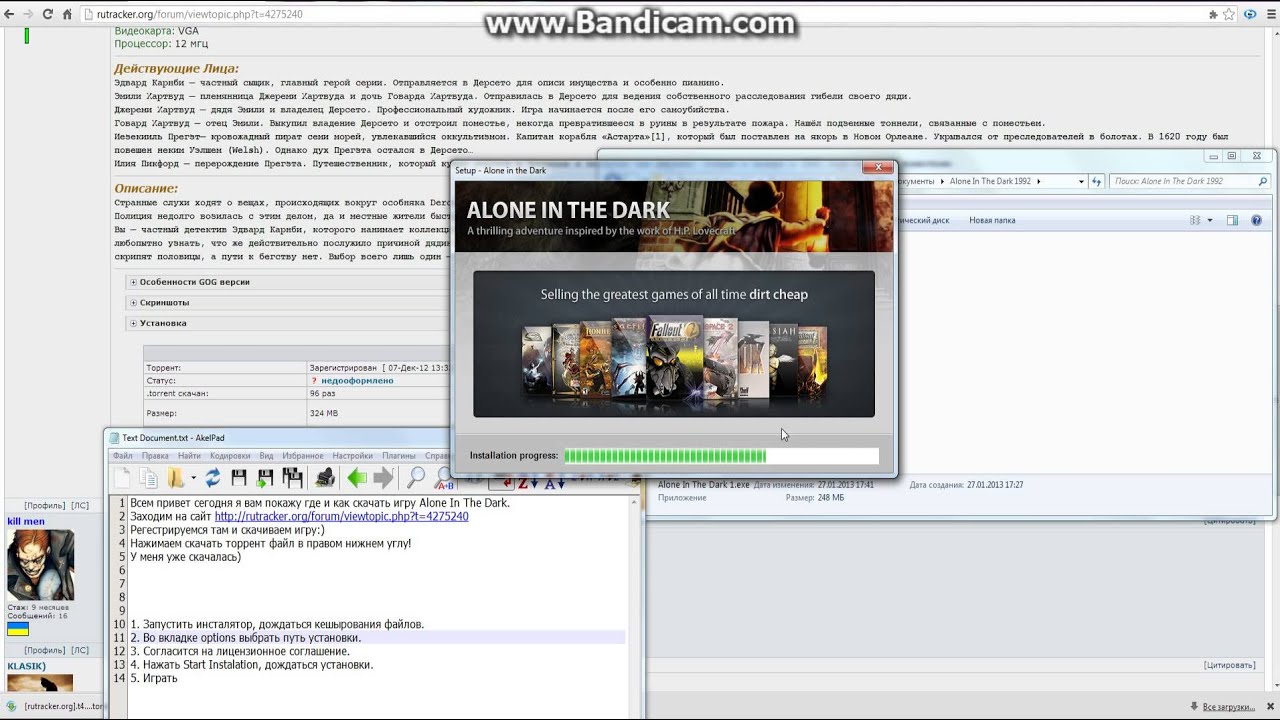Click the rutracker link in AkelPad text
The image size is (1280, 720).
tap(341, 516)
